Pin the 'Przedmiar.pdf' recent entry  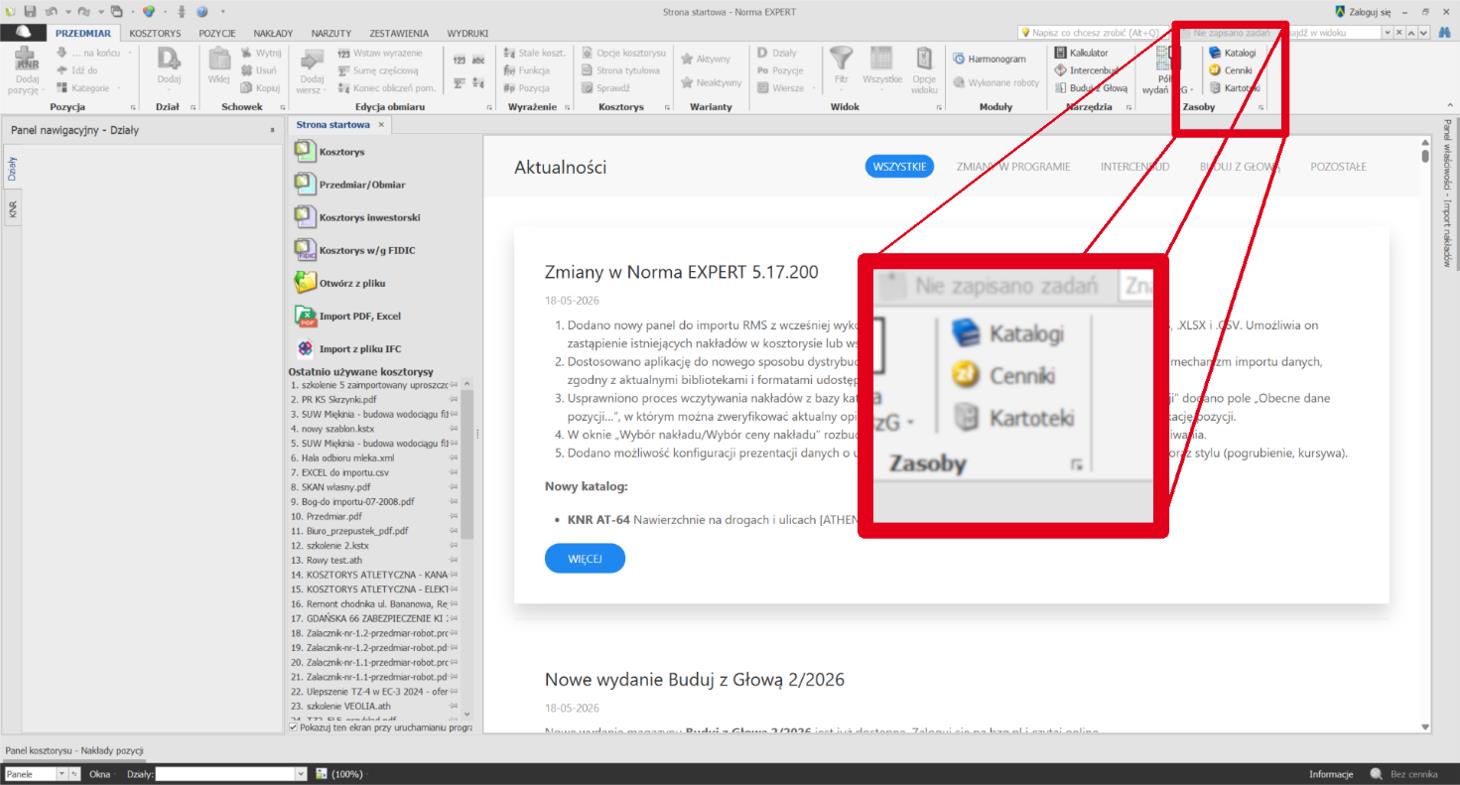coord(454,518)
